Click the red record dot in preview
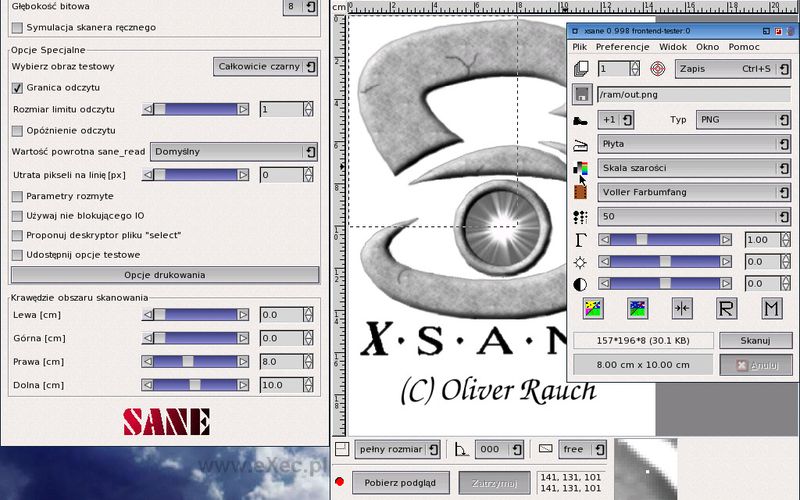The height and width of the screenshot is (500, 800). tap(340, 481)
